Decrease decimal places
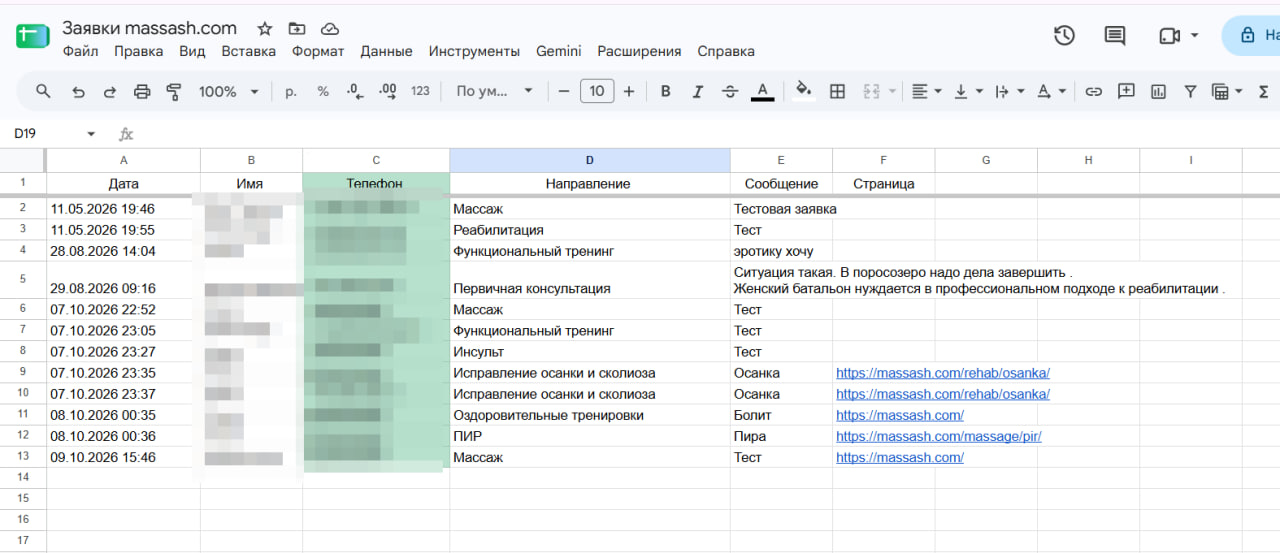The width and height of the screenshot is (1280, 553). pos(355,91)
